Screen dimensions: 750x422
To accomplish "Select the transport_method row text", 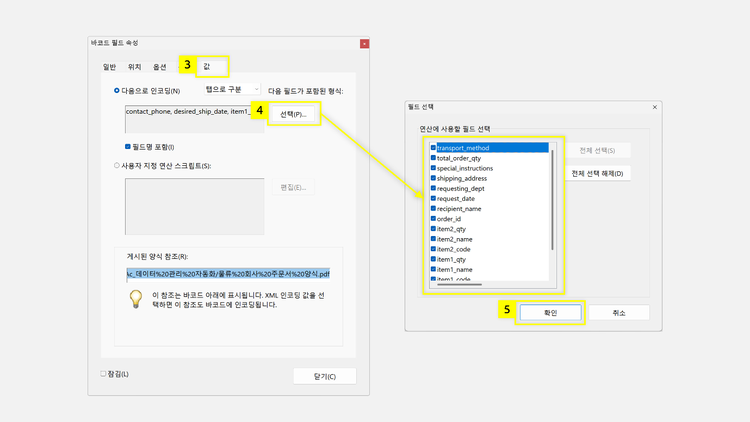I will 463,148.
